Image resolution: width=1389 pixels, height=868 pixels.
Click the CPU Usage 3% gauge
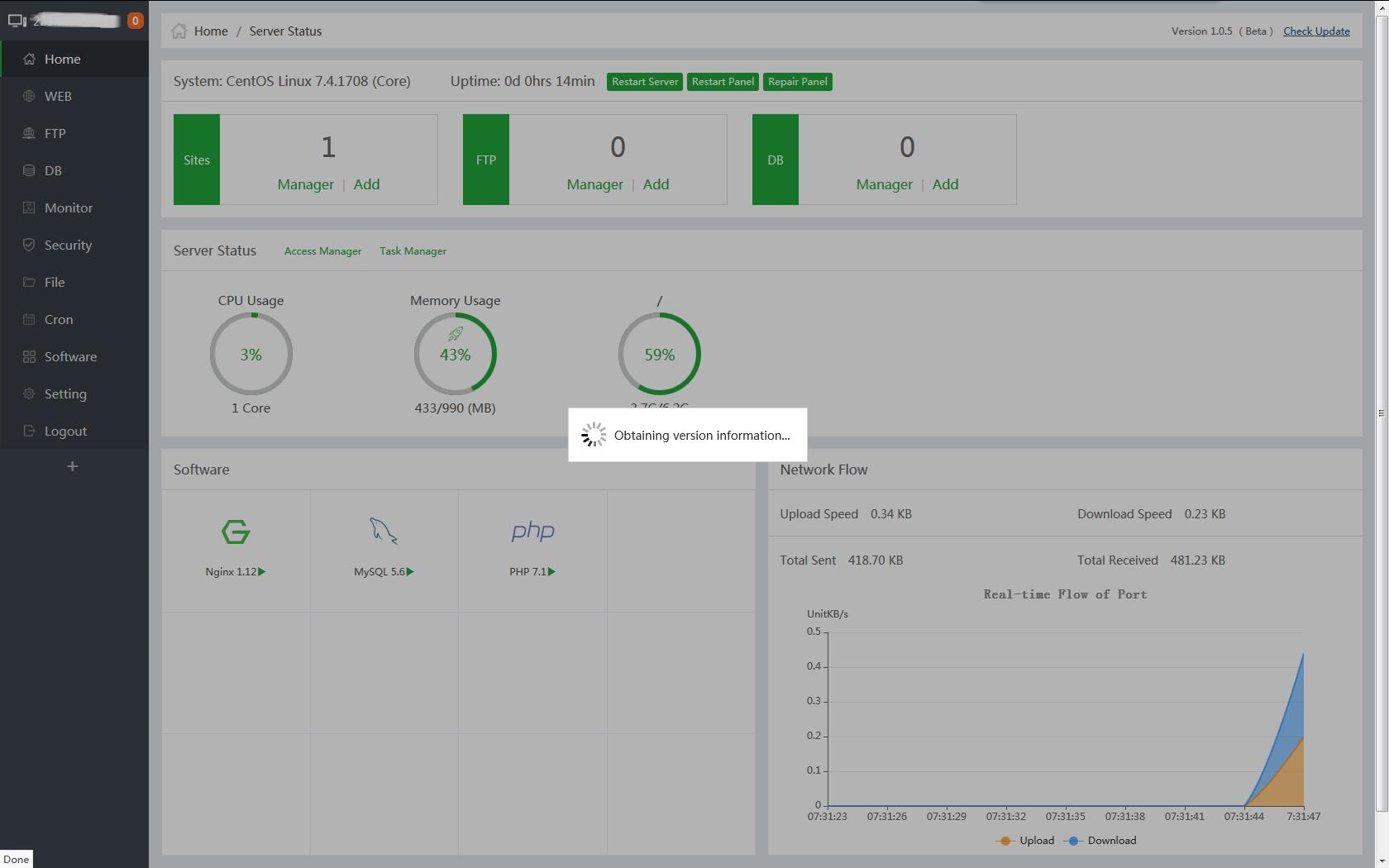(x=251, y=355)
